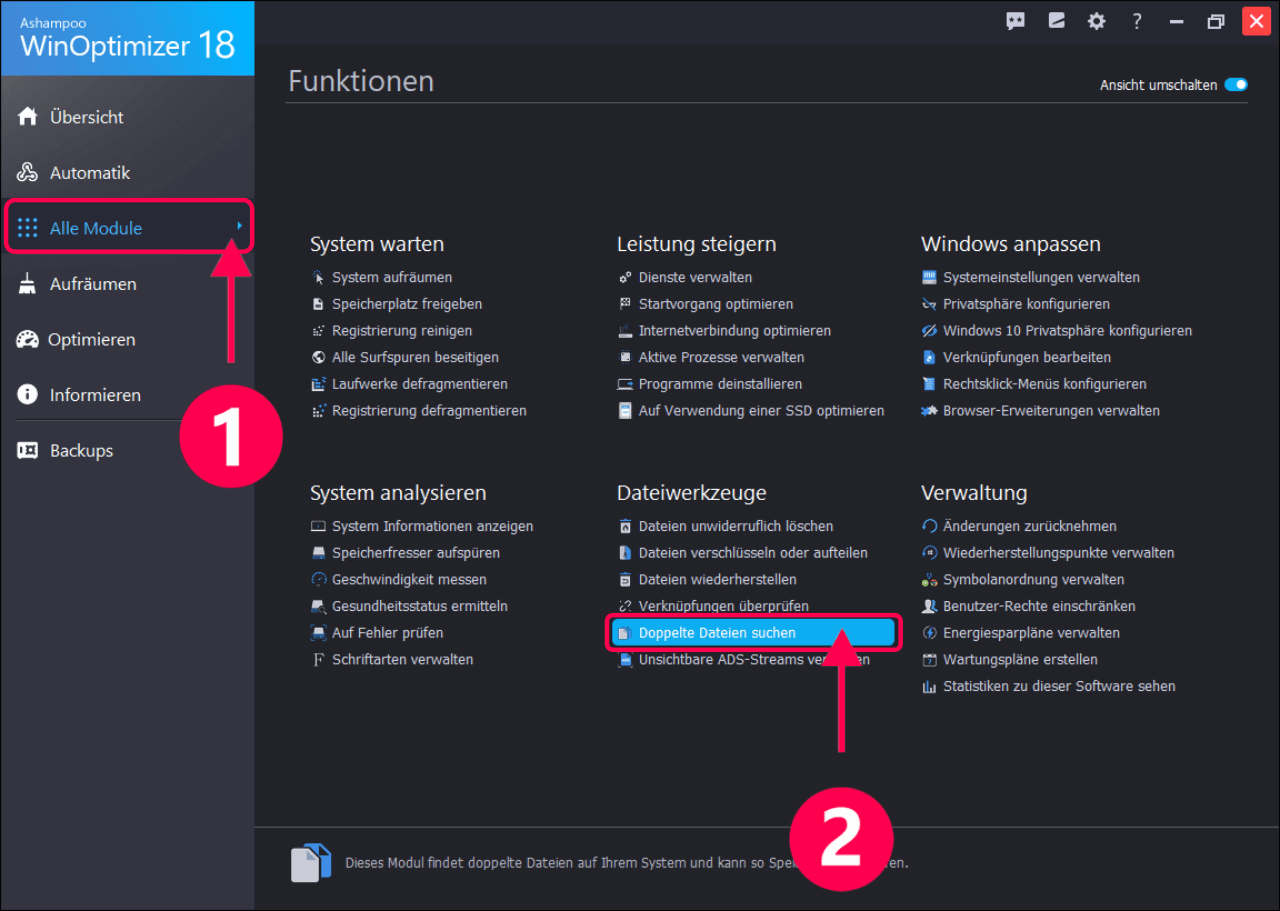Expand the Alle Module arrow

[x=240, y=227]
